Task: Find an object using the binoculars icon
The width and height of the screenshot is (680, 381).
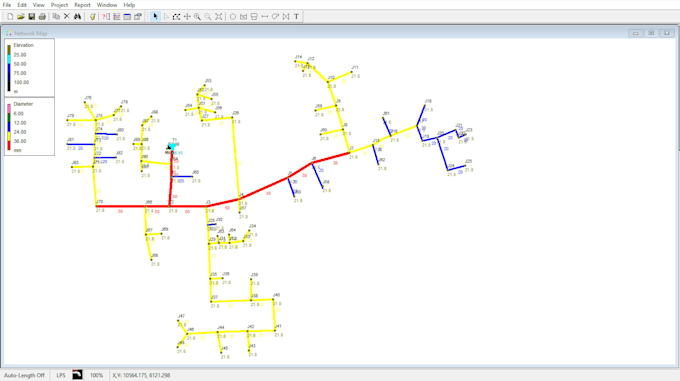Action: 77,16
